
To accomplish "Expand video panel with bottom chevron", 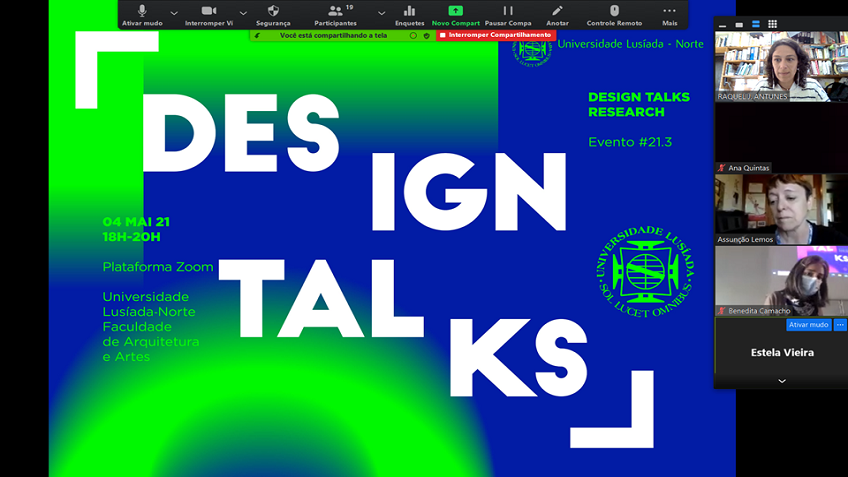I will tap(781, 381).
